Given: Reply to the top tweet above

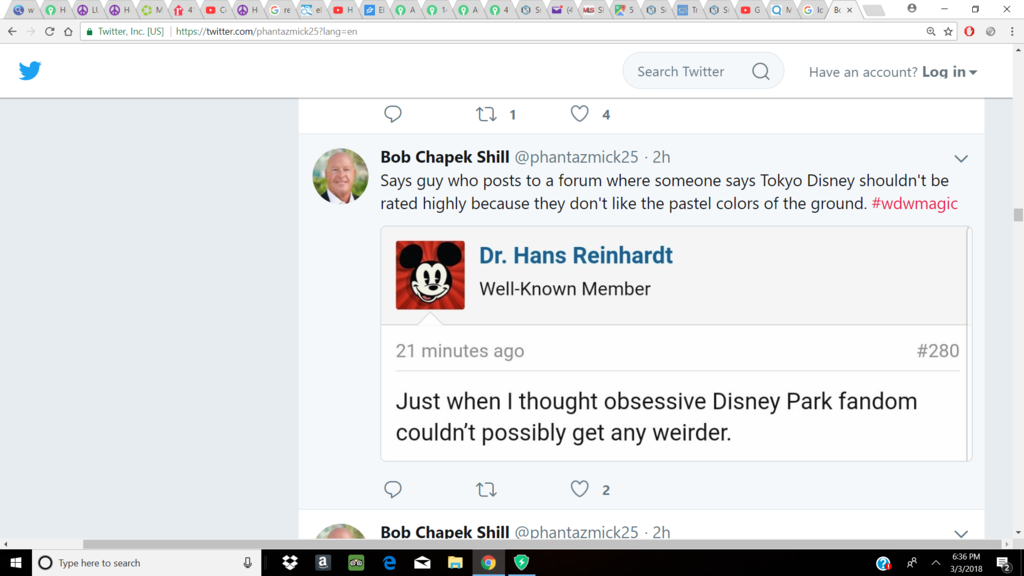Looking at the screenshot, I should [x=393, y=114].
